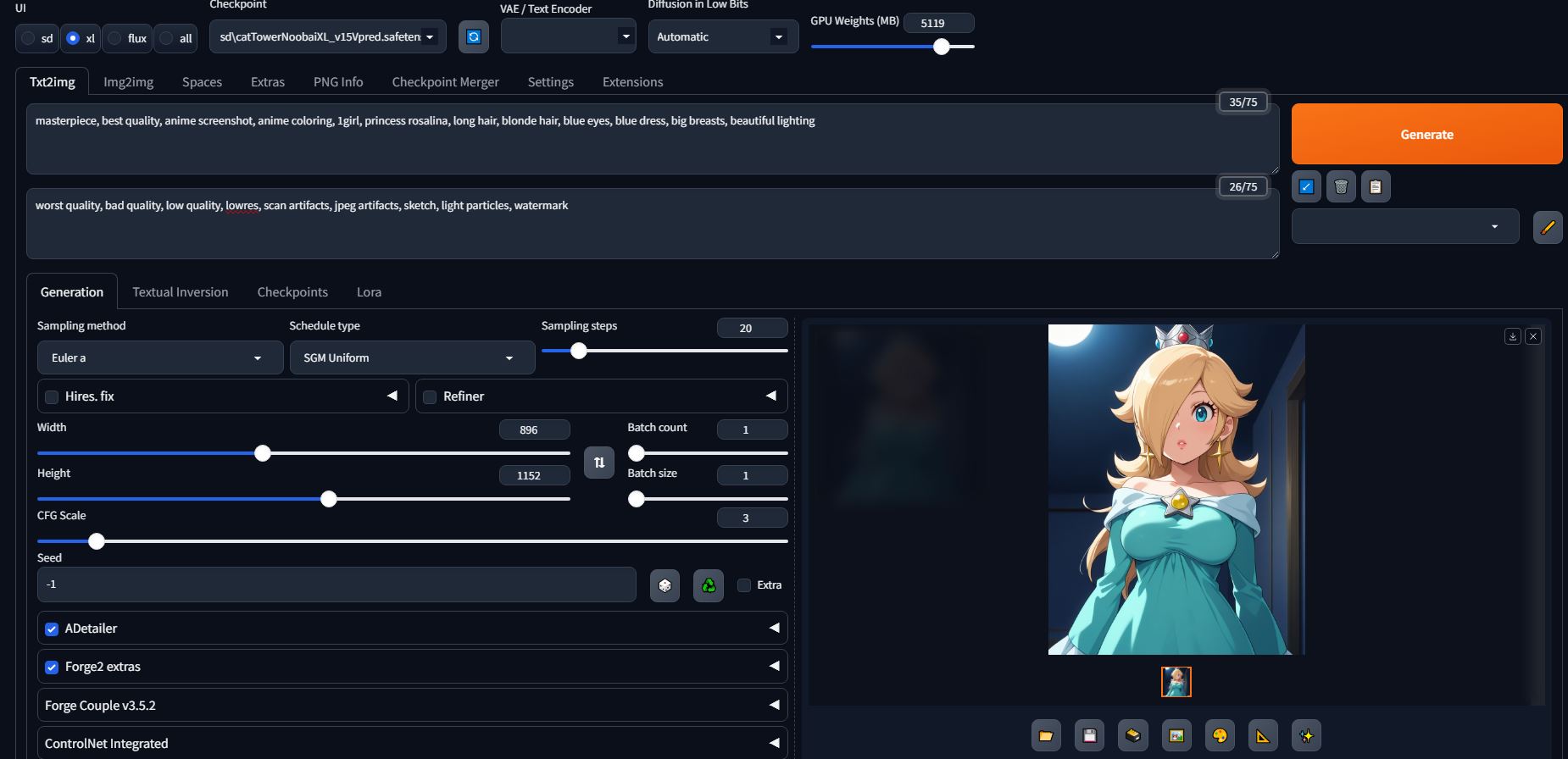The height and width of the screenshot is (759, 1568).
Task: Swap width and height values
Action: [x=599, y=463]
